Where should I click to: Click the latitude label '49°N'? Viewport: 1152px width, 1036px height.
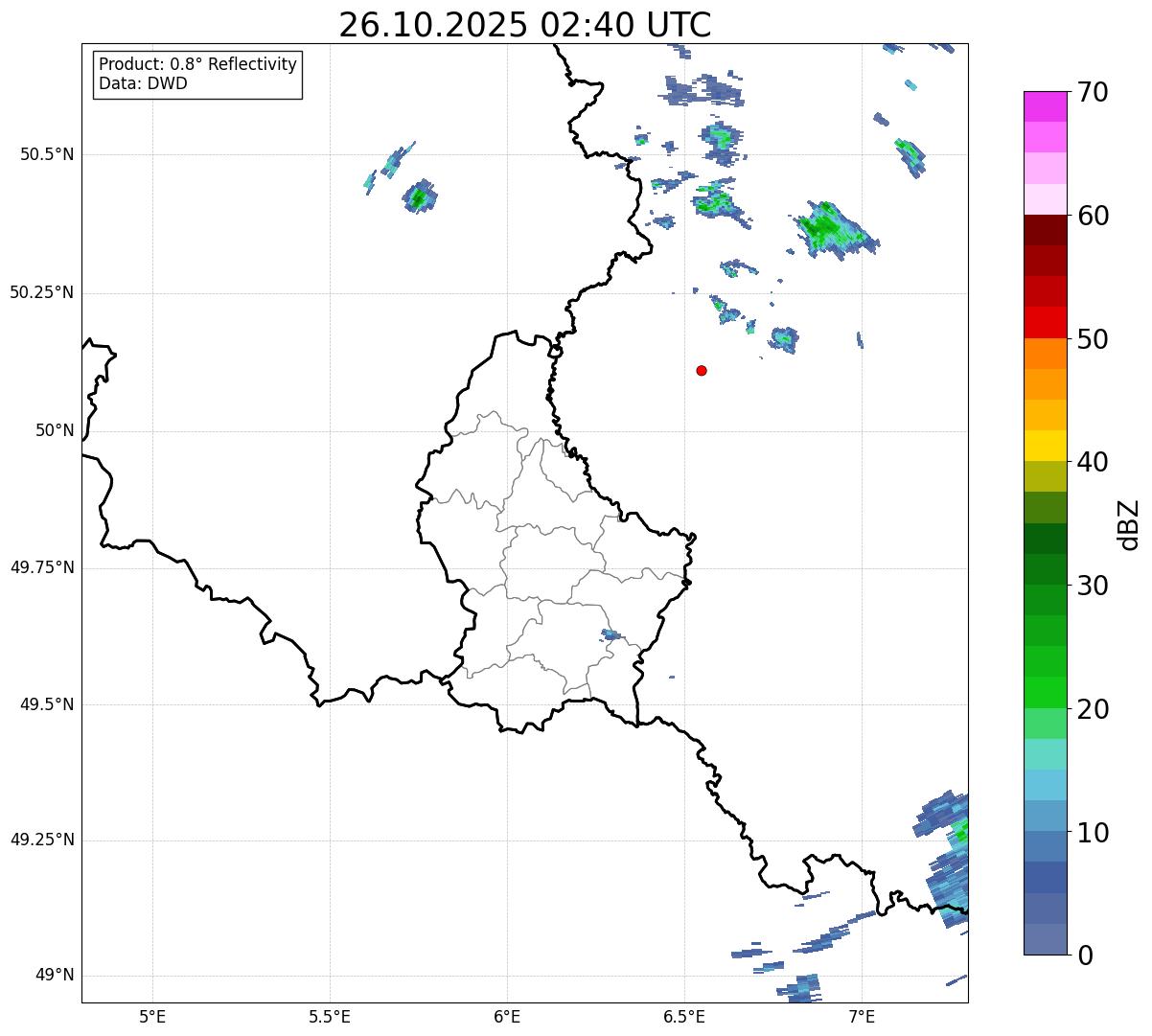click(x=55, y=976)
